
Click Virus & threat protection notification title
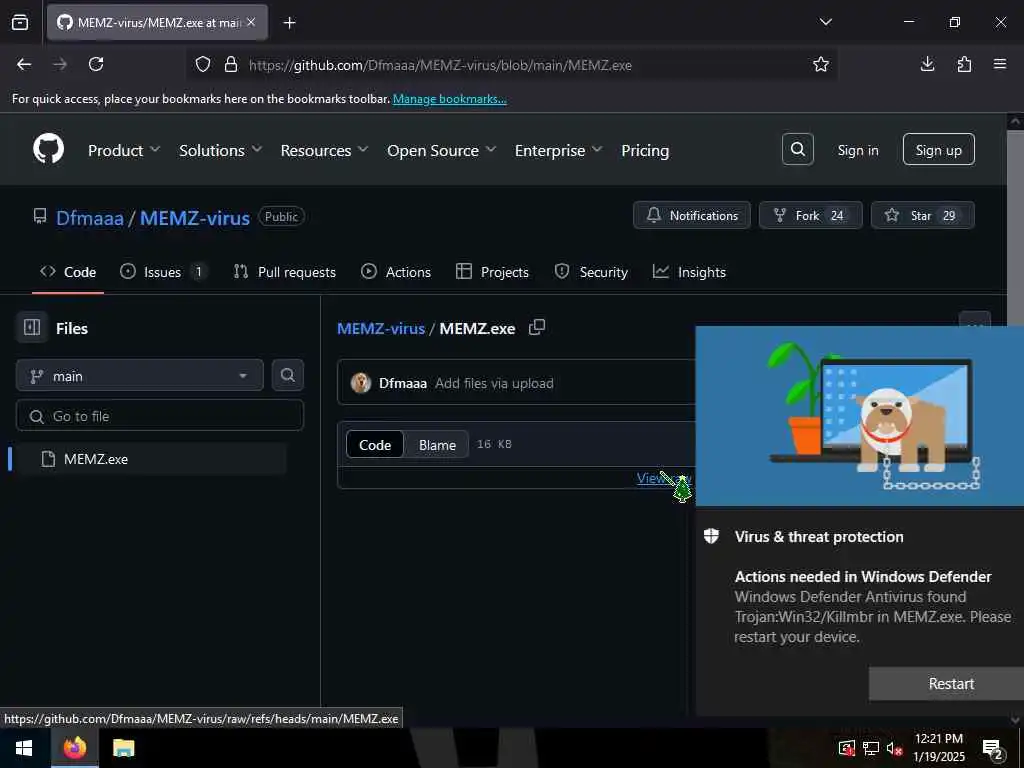[x=819, y=536]
